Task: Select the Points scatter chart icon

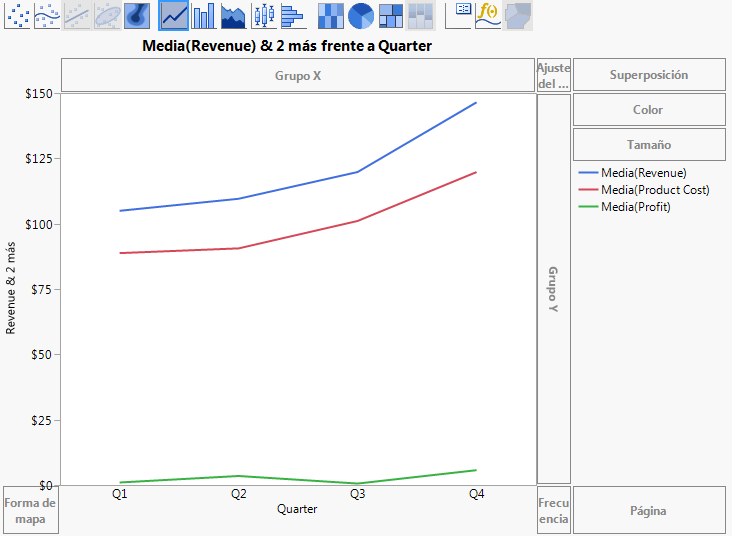Action: (x=17, y=15)
